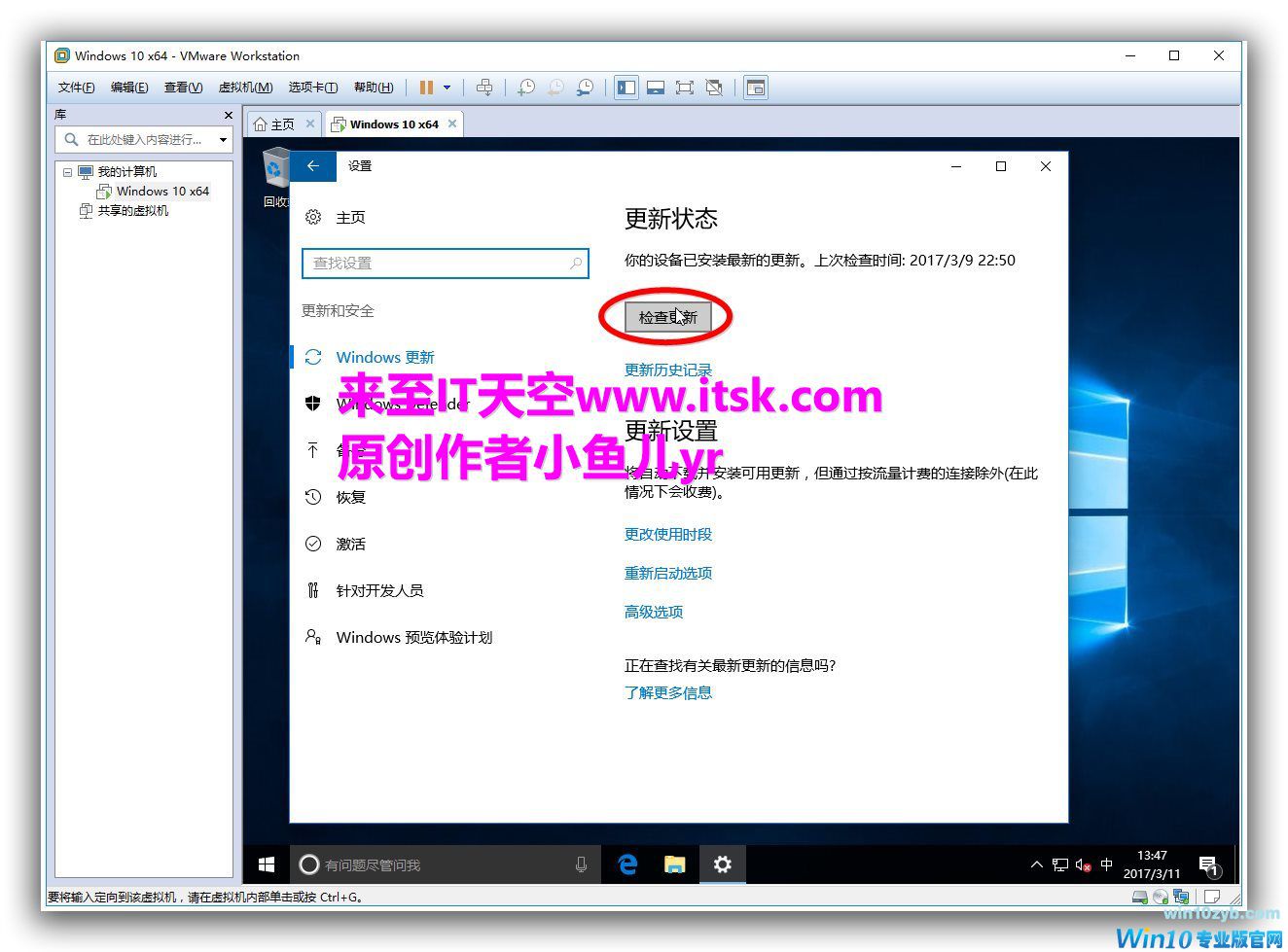Expand the system tray hidden icons chevron
Viewport: 1288px width, 952px height.
pyautogui.click(x=1036, y=864)
